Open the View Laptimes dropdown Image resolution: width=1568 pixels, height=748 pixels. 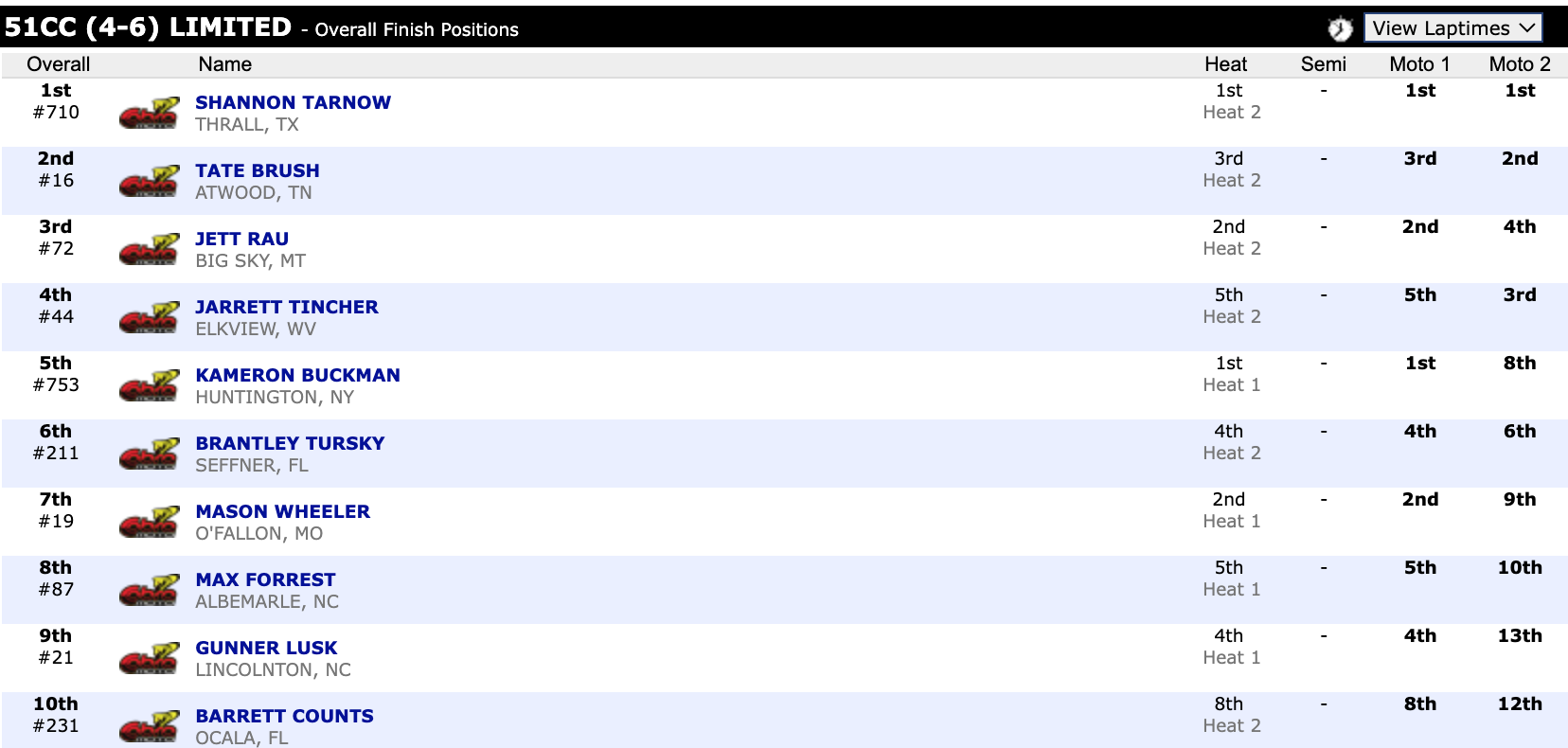point(1452,28)
